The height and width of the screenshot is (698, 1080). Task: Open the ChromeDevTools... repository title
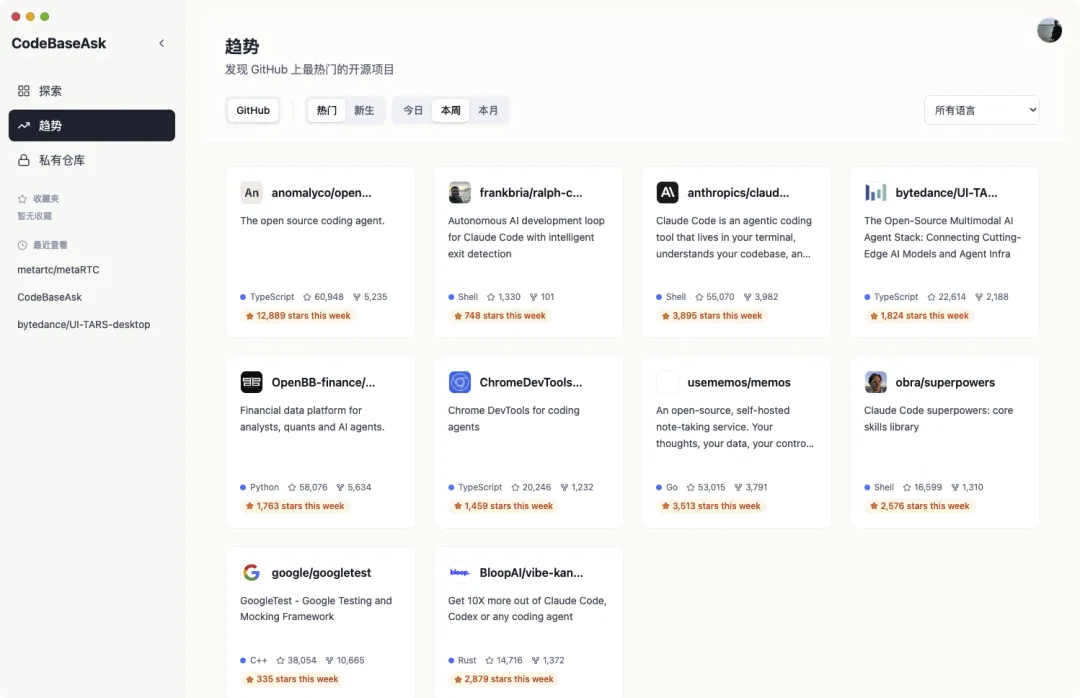tap(530, 382)
